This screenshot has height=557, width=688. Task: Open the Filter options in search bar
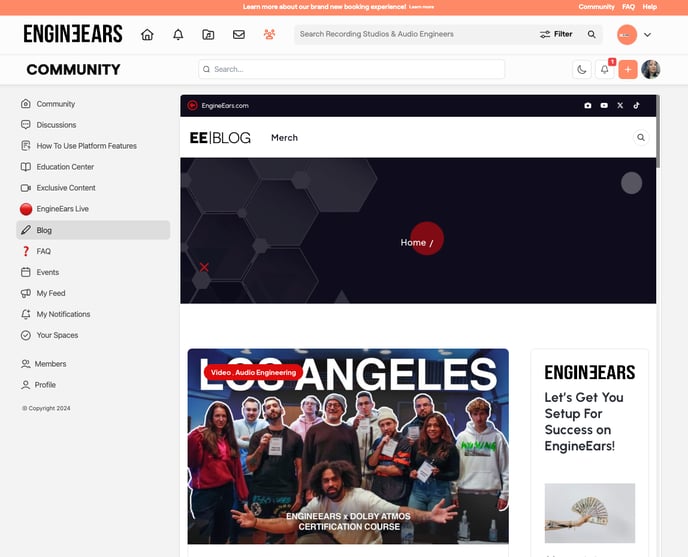[x=556, y=34]
